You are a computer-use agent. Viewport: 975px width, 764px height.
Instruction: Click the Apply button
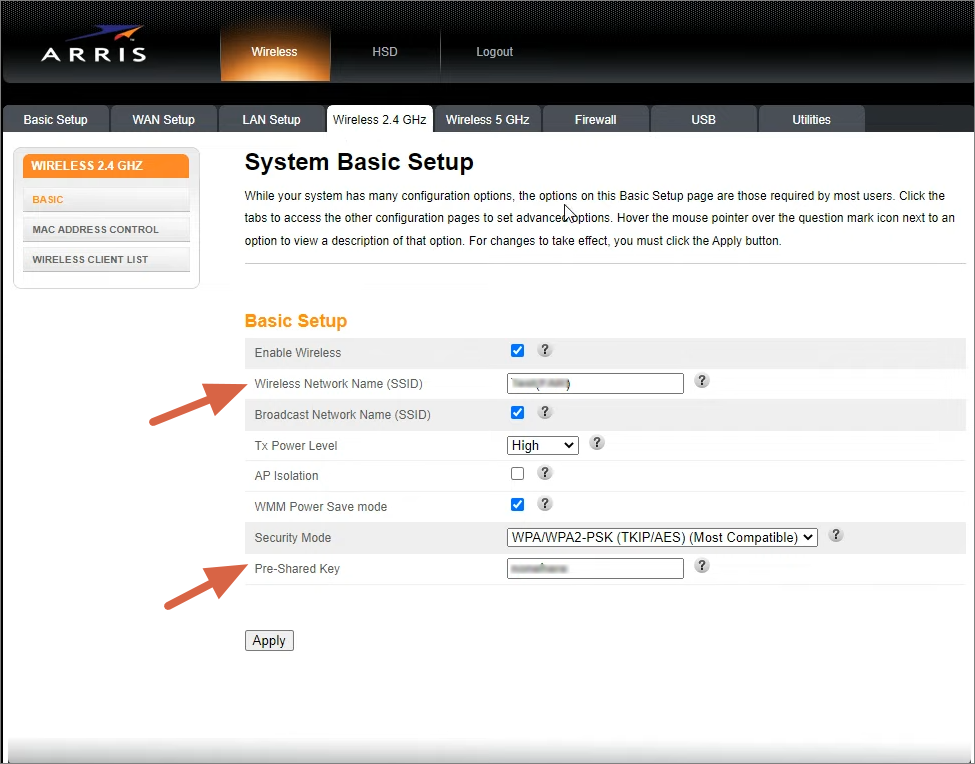click(x=268, y=640)
